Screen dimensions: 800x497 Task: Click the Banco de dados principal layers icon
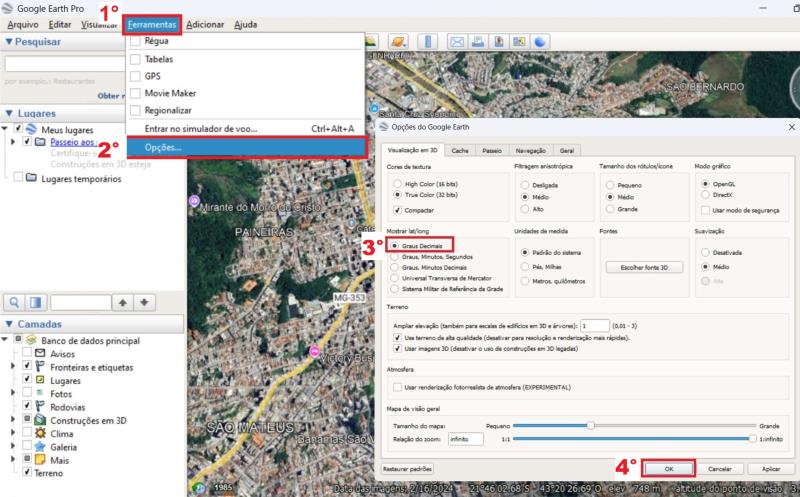[31, 340]
